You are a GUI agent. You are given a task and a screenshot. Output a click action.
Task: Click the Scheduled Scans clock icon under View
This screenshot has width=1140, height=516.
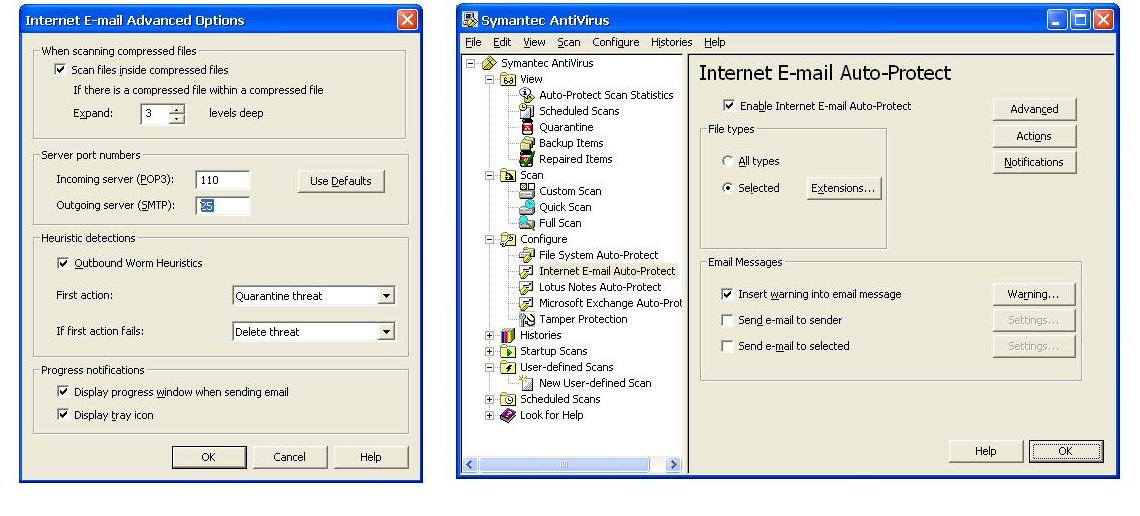point(527,111)
